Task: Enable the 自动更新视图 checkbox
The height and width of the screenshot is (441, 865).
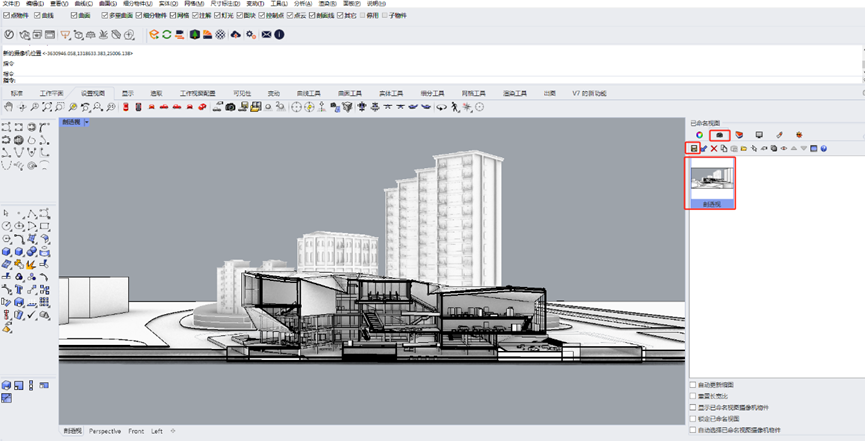Action: click(x=694, y=384)
